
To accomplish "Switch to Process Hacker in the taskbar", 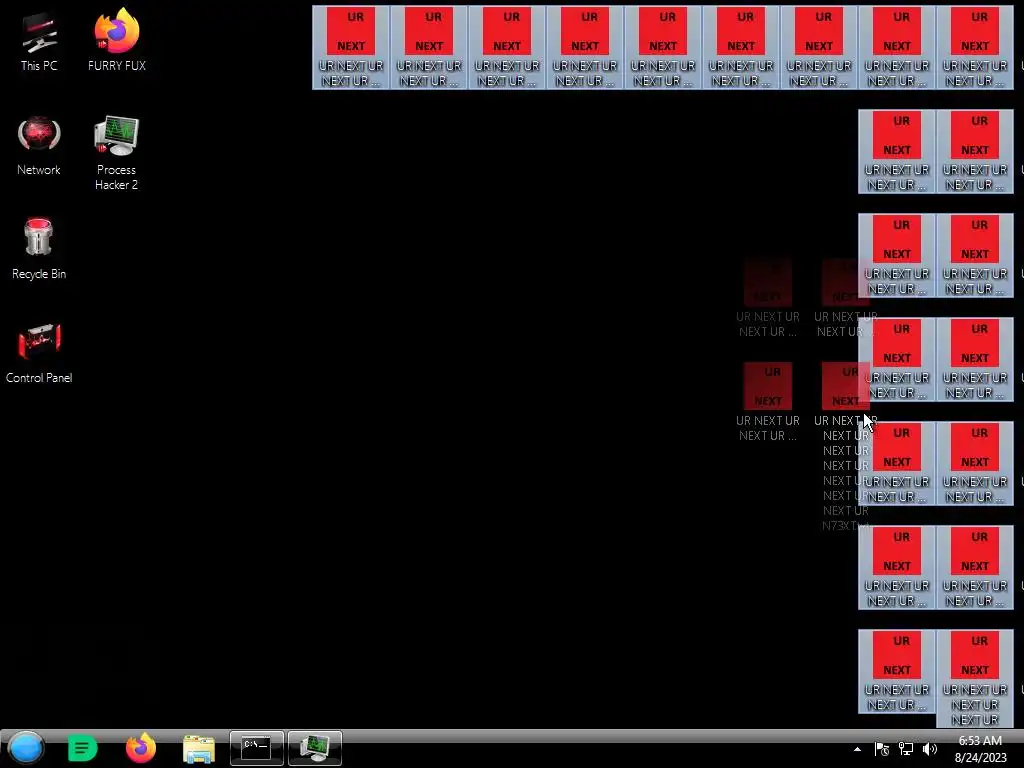I will (315, 748).
